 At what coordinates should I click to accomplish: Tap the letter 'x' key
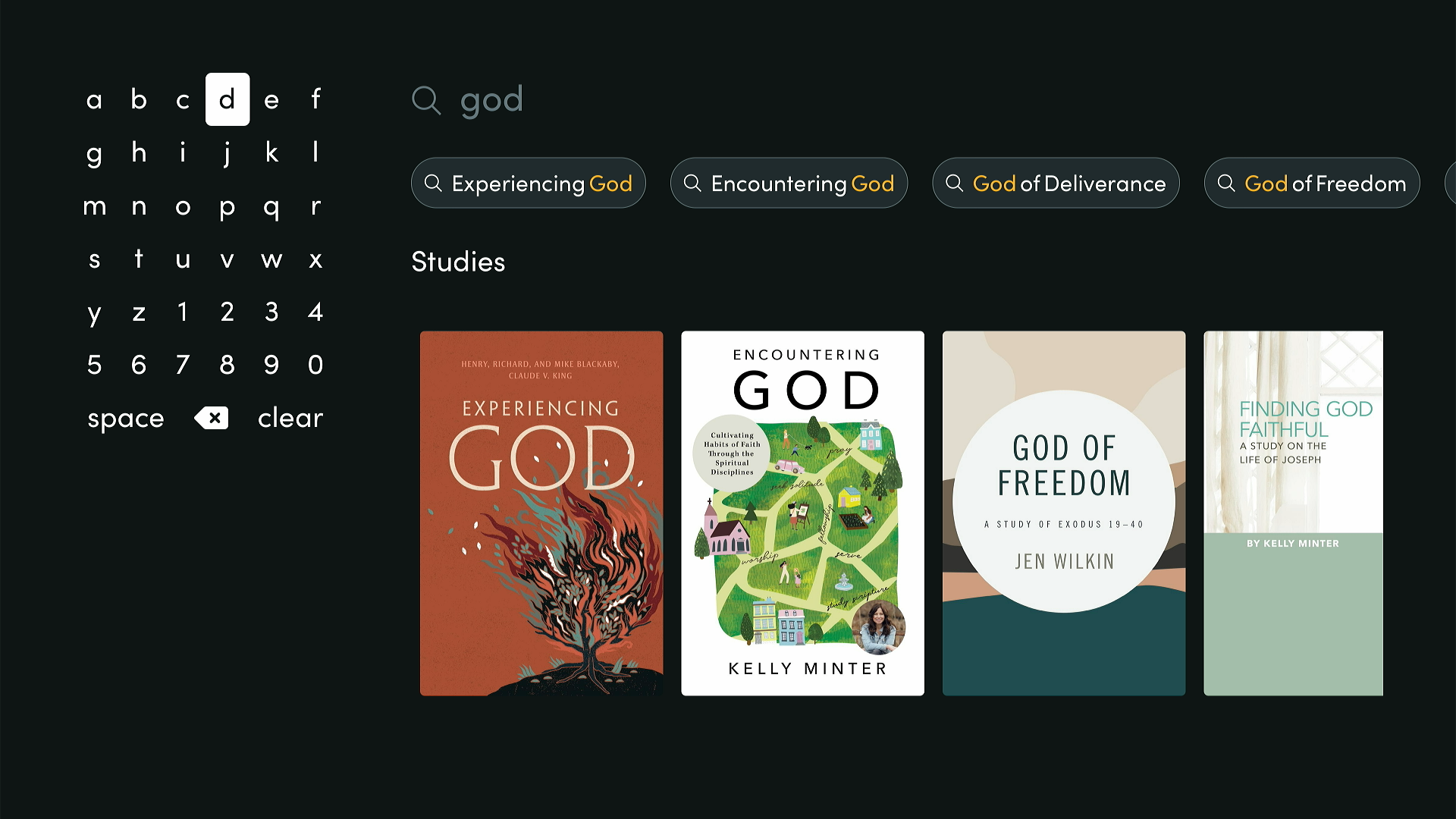point(316,259)
